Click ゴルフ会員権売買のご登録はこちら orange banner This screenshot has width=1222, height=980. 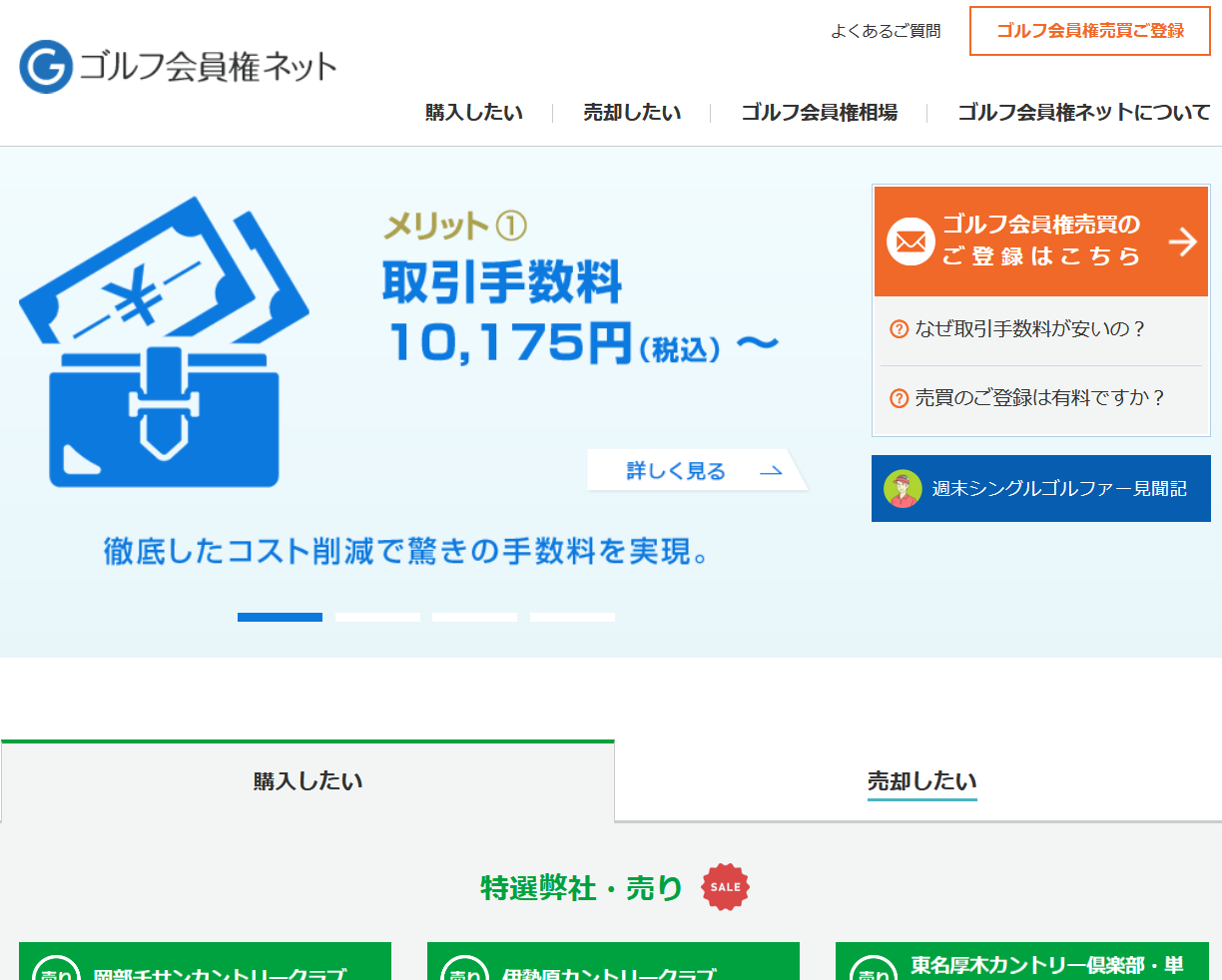pos(1041,242)
